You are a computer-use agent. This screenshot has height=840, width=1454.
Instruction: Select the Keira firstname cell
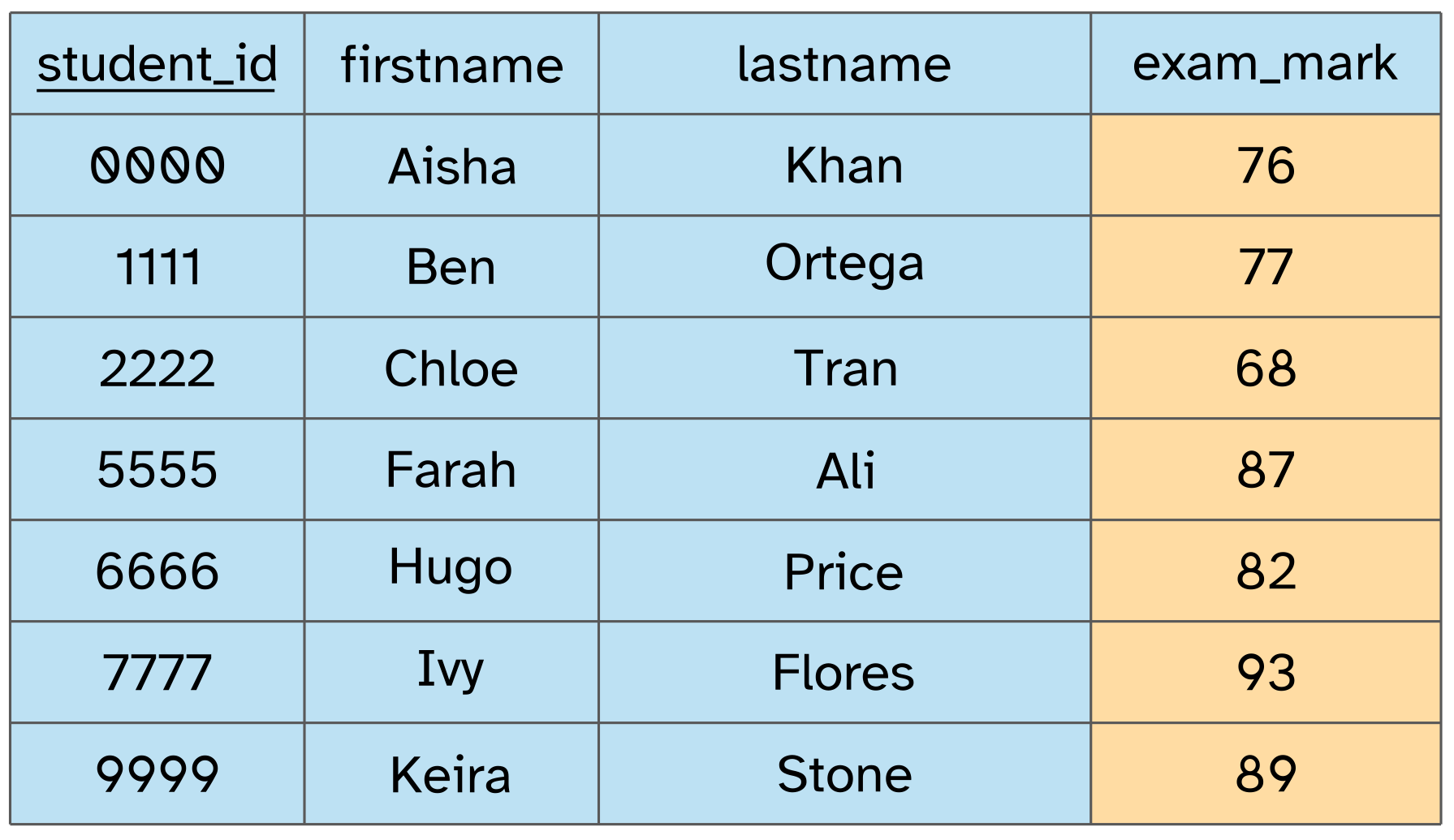pyautogui.click(x=451, y=773)
